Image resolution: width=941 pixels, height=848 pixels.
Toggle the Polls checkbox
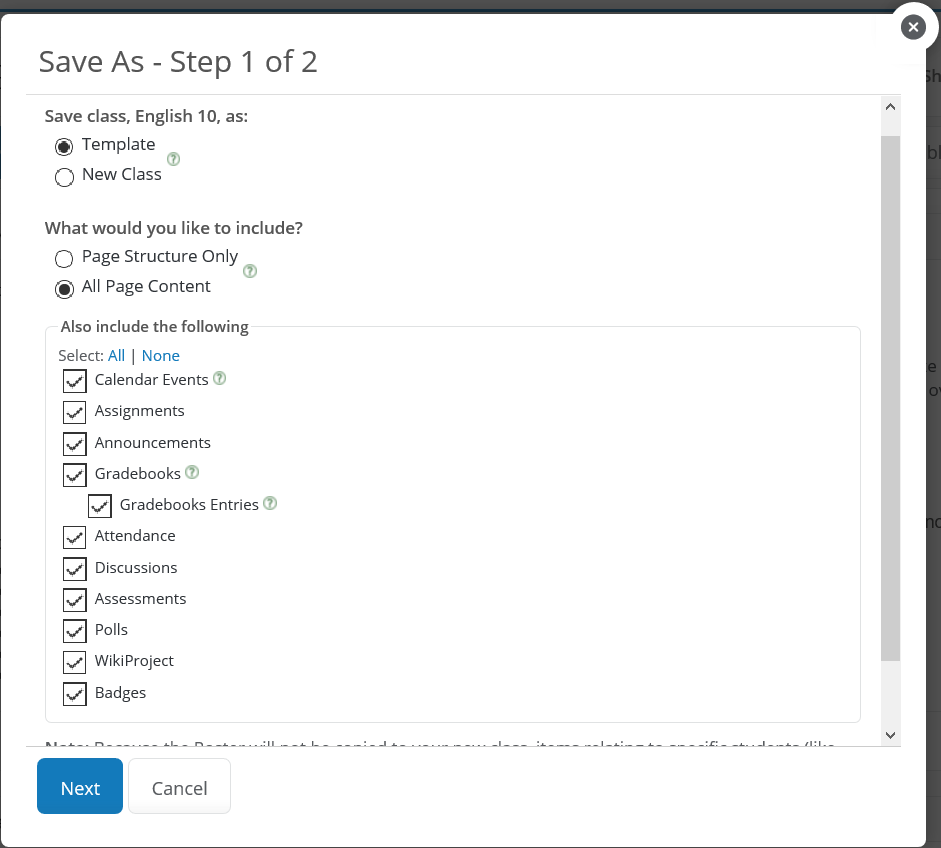pos(74,631)
